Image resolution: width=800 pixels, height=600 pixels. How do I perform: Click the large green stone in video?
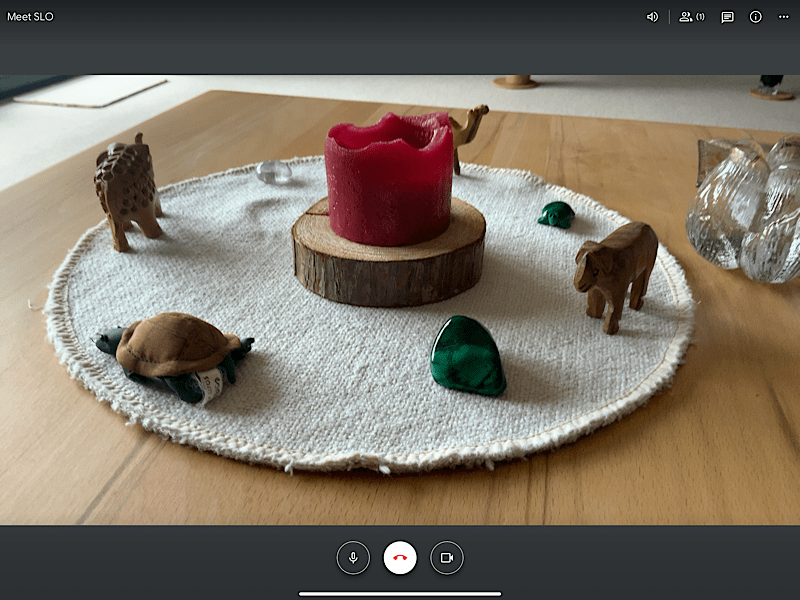(x=467, y=355)
